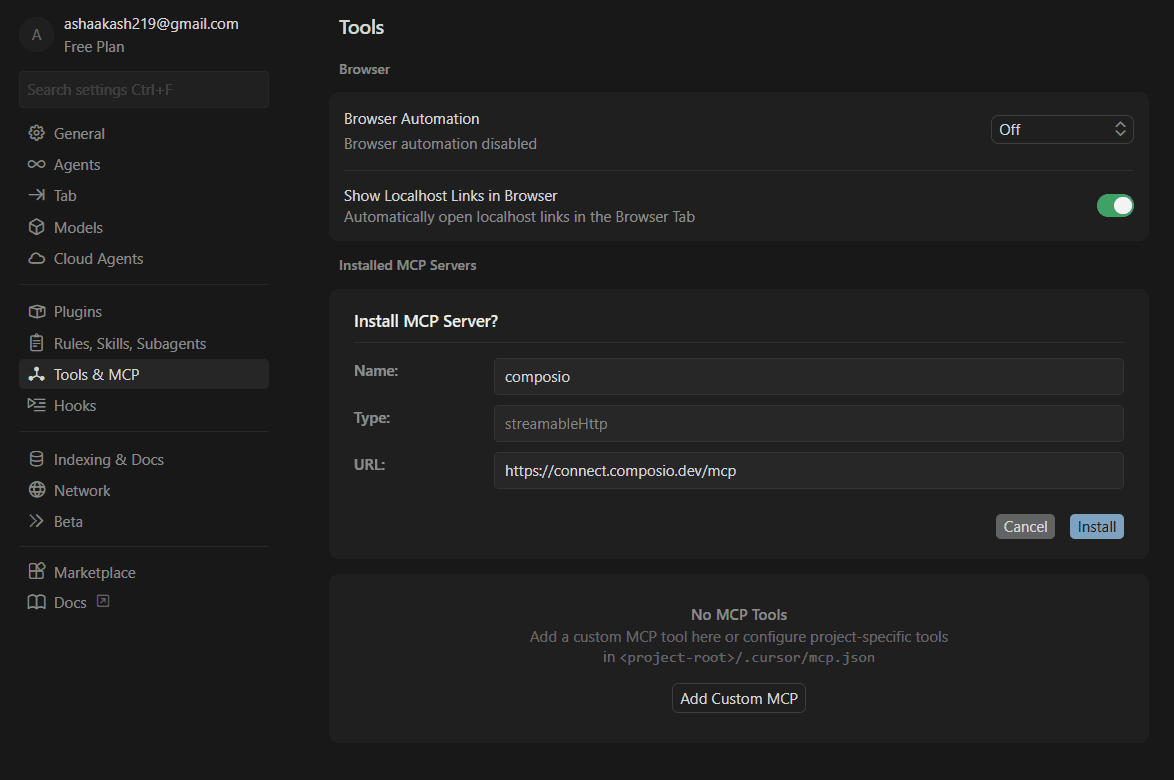Open the Browser Automation Off dropdown

tap(1062, 130)
